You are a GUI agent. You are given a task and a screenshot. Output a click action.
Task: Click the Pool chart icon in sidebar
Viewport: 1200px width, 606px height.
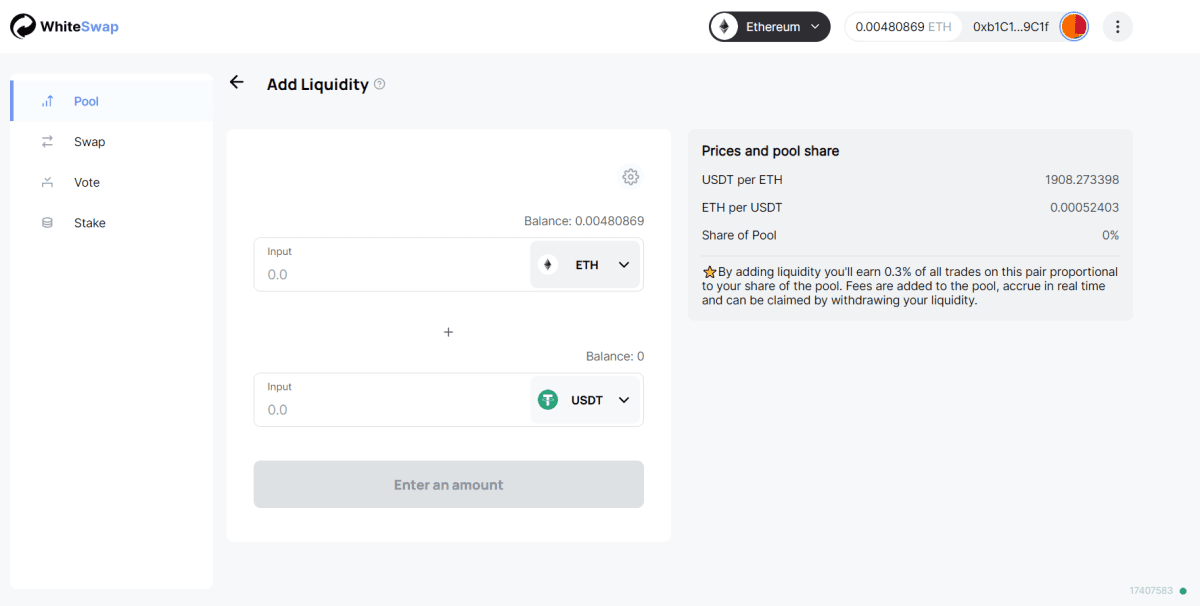coord(47,102)
